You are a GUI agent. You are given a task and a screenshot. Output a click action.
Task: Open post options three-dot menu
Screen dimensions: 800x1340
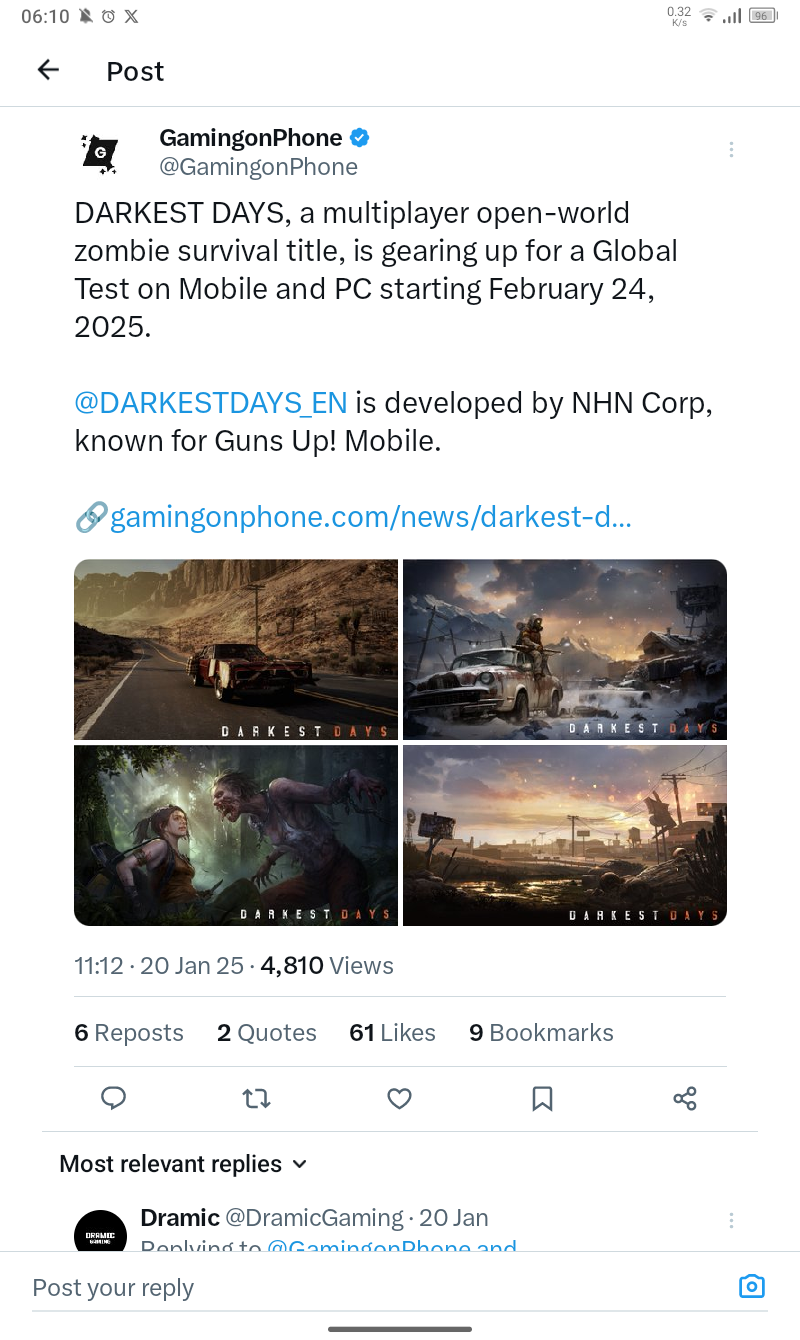(x=731, y=150)
